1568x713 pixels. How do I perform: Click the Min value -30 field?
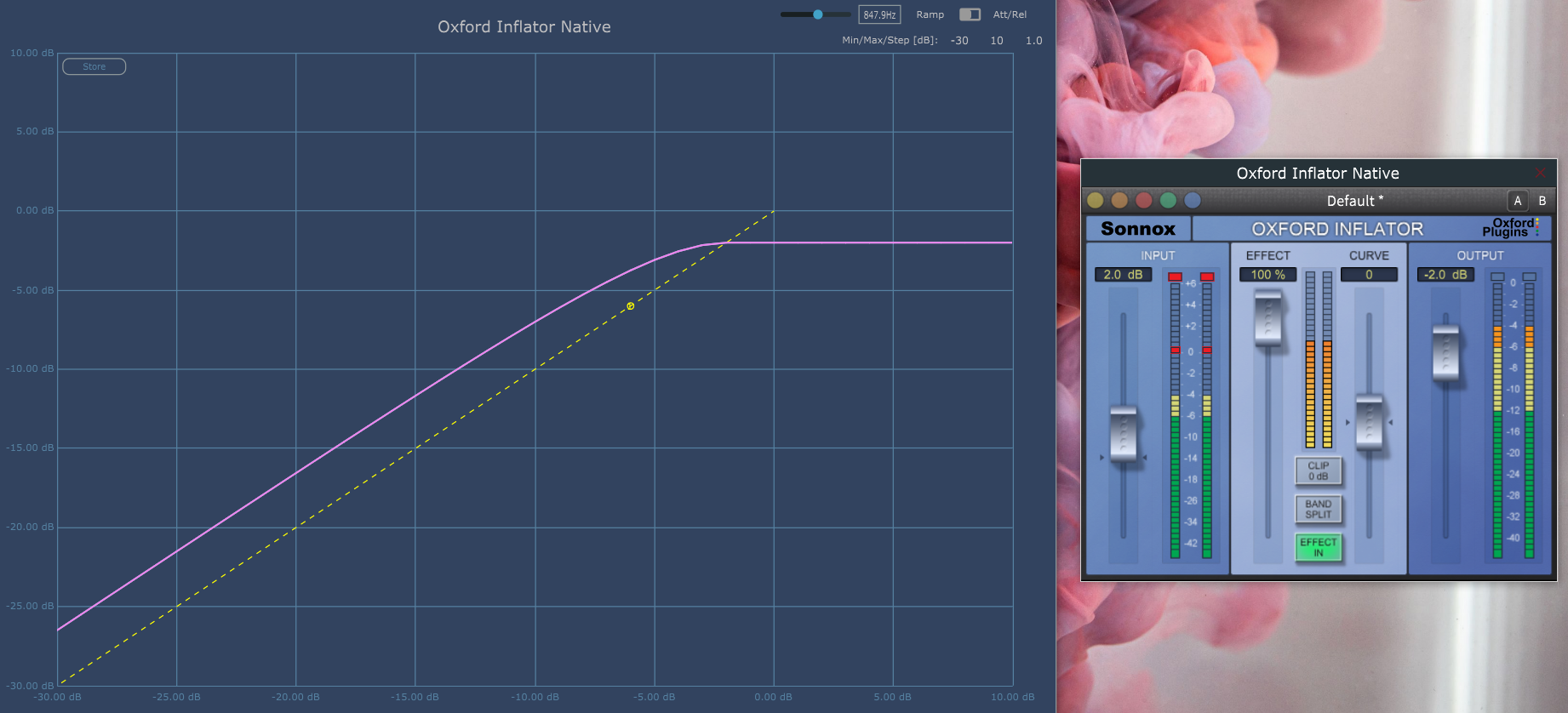coord(959,40)
